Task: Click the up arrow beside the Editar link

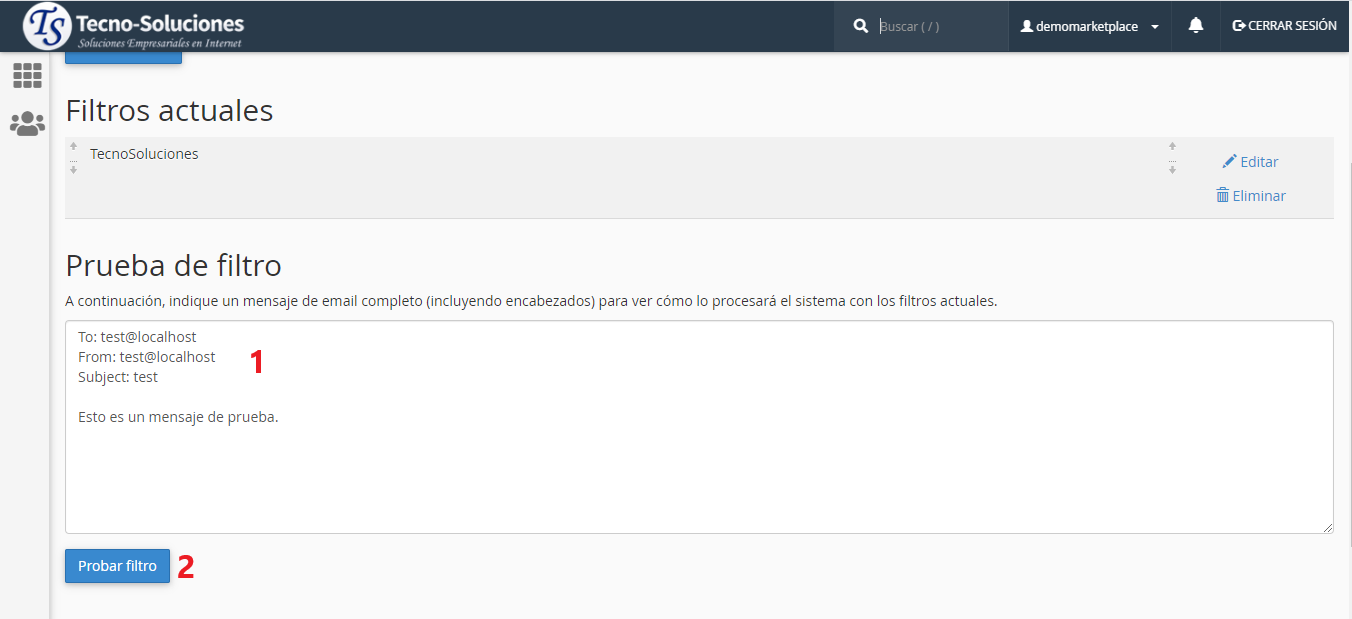Action: click(1172, 146)
